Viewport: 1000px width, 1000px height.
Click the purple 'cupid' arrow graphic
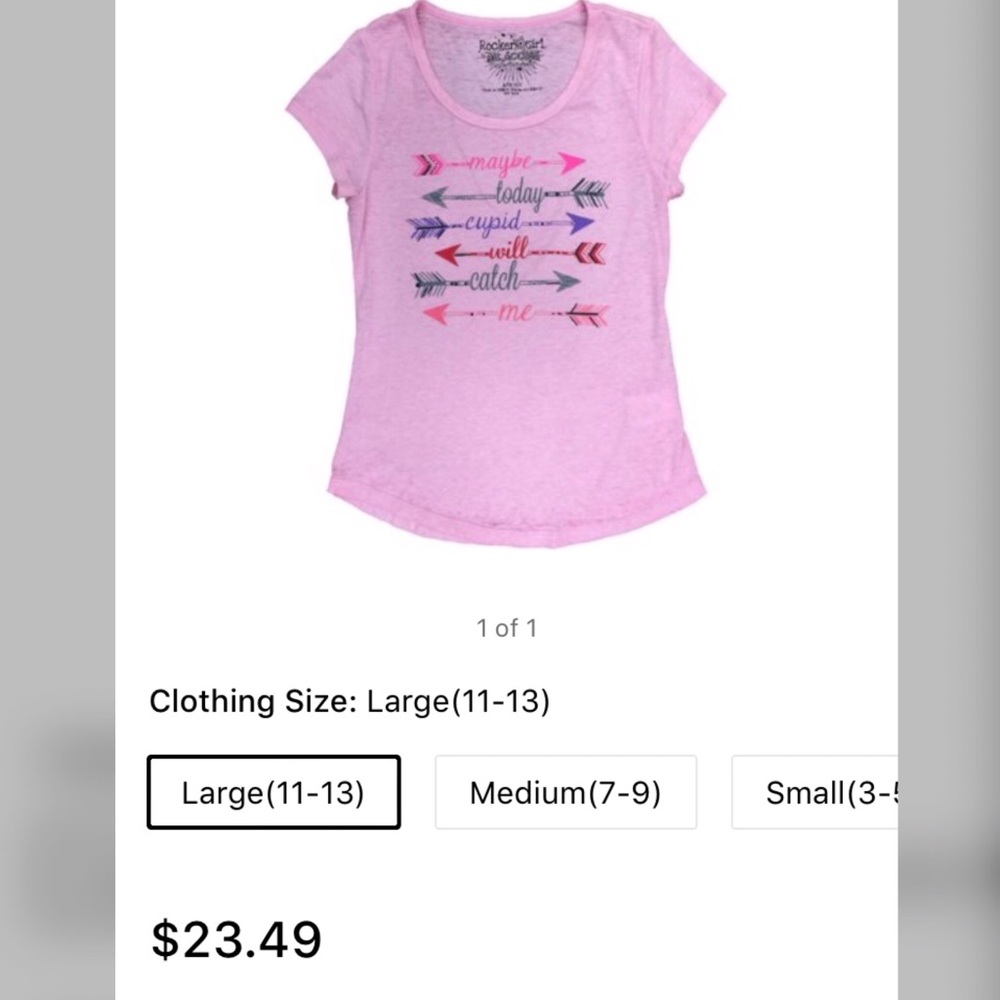501,224
